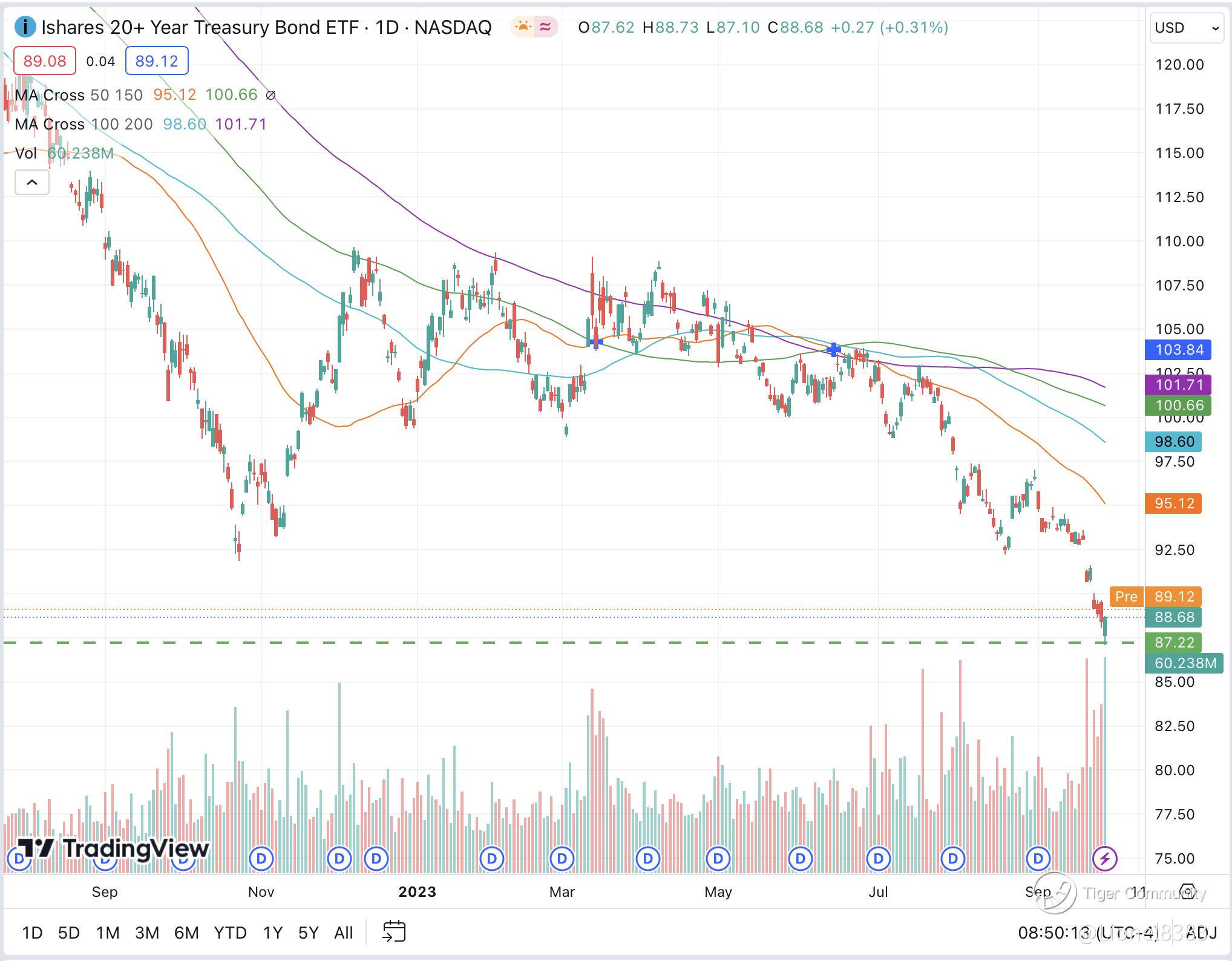Click the pink approximate-data indicator icon
Image resolution: width=1232 pixels, height=961 pixels.
(x=546, y=27)
